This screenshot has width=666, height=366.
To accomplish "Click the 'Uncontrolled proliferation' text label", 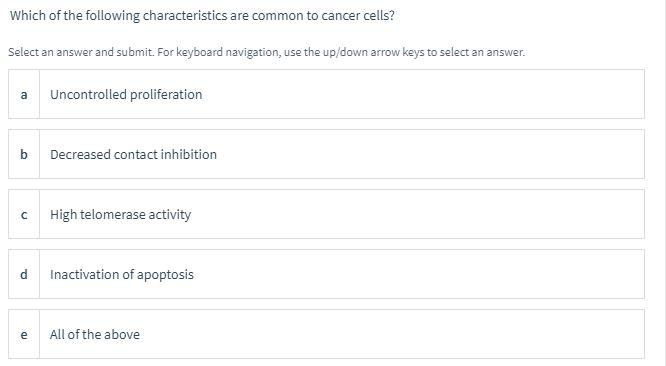I will (x=126, y=94).
